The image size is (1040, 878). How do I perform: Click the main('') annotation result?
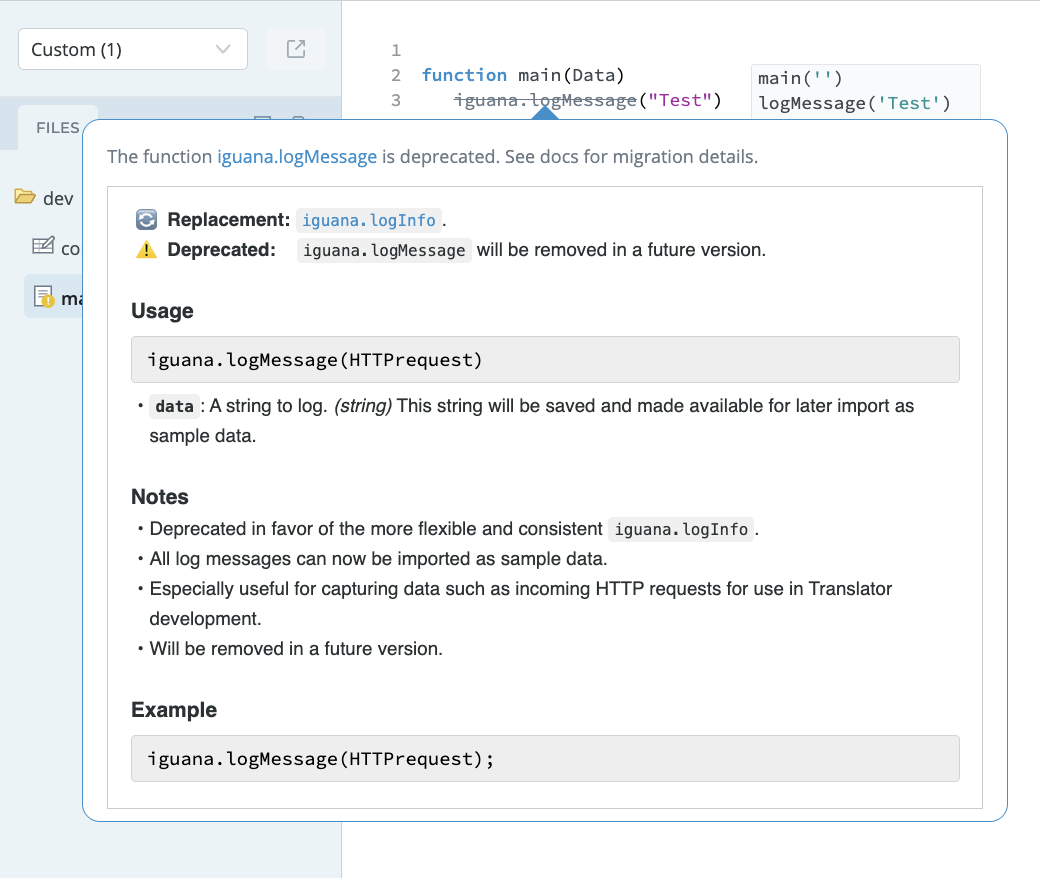click(800, 78)
